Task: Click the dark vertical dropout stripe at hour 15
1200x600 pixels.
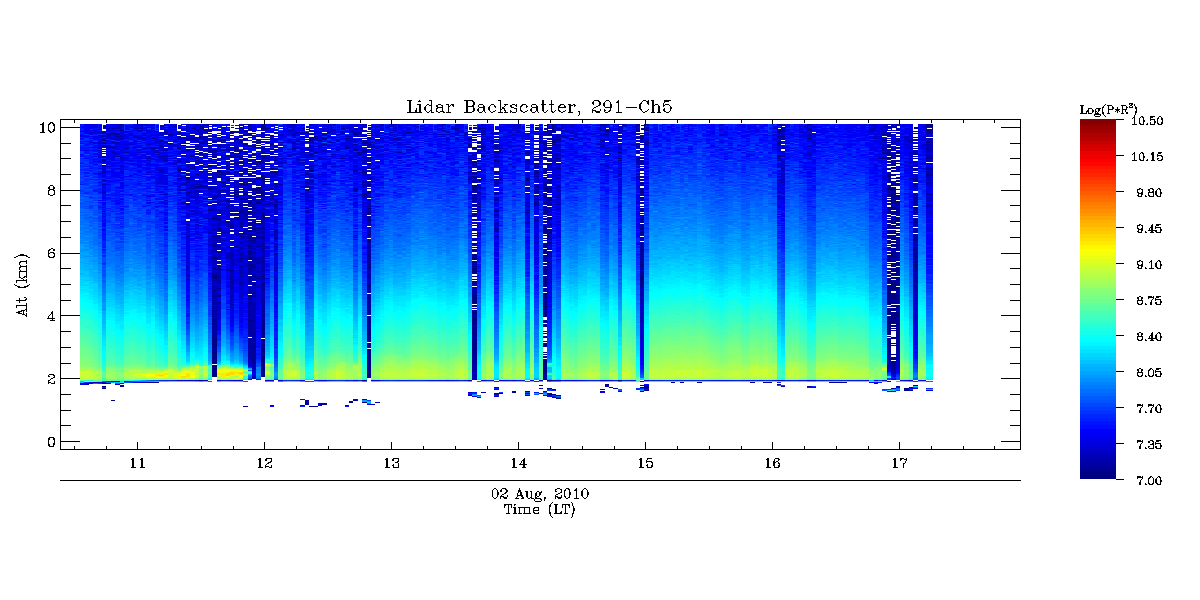Action: tap(642, 250)
